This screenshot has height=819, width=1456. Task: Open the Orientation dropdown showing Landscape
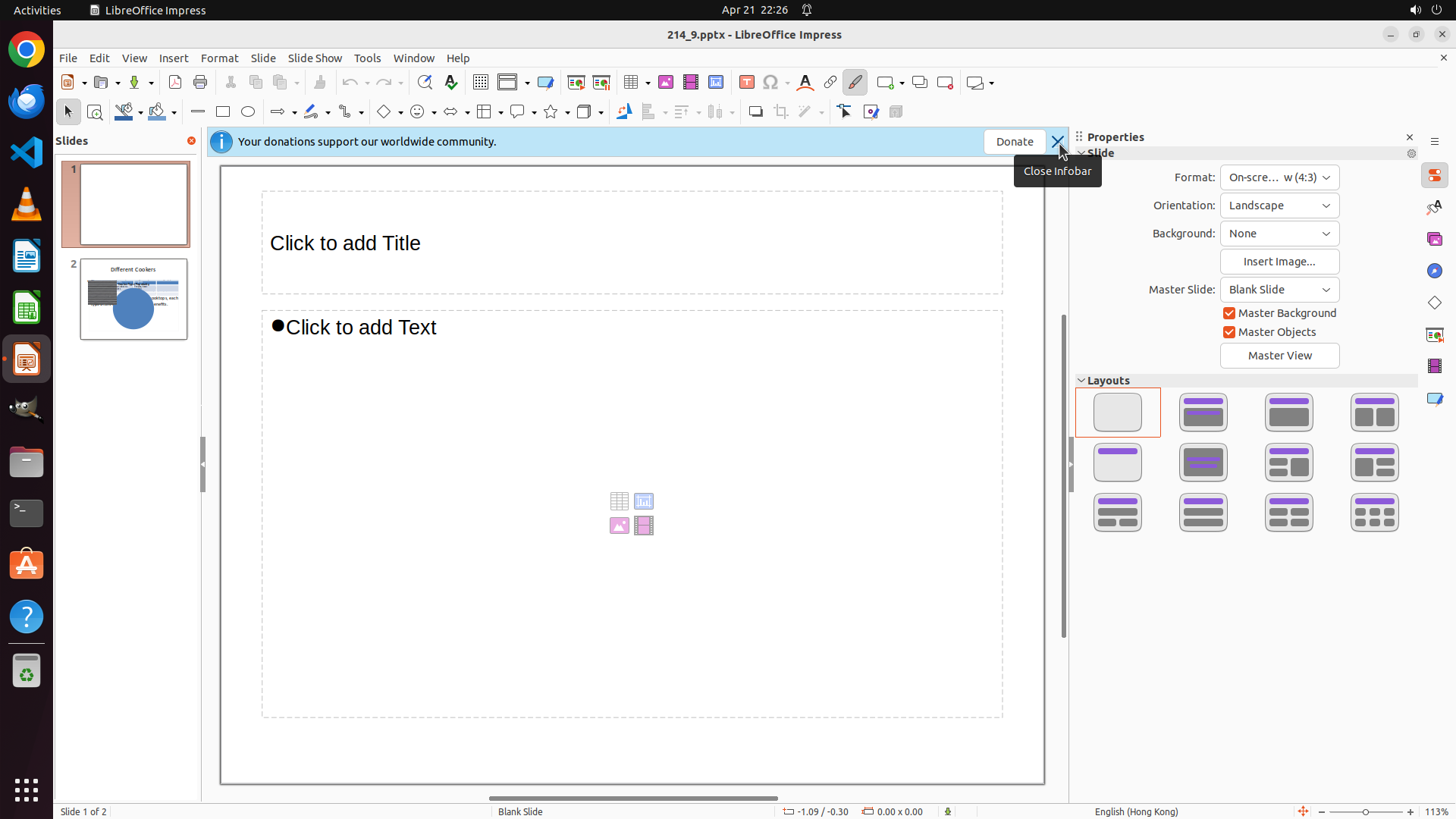[1279, 206]
